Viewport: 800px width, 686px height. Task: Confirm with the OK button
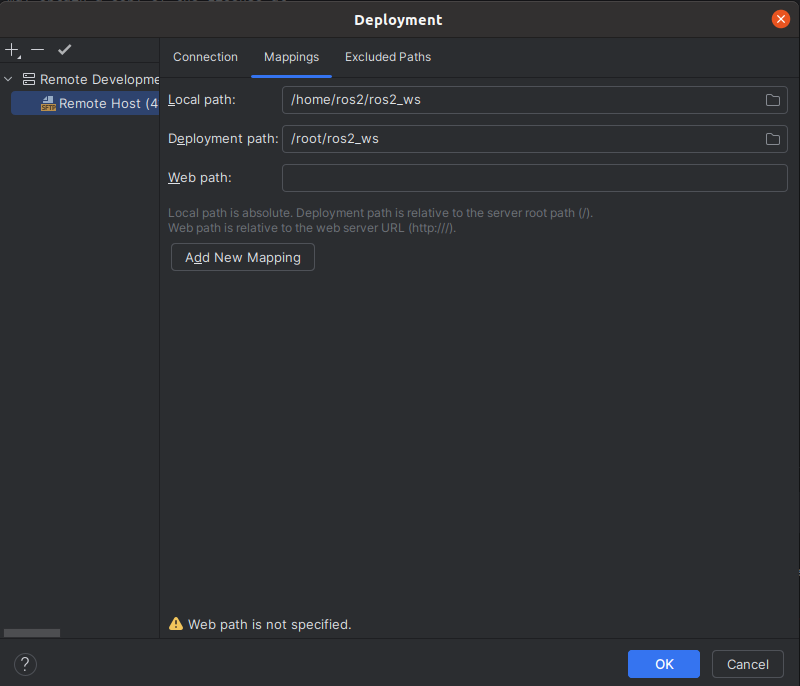click(663, 664)
